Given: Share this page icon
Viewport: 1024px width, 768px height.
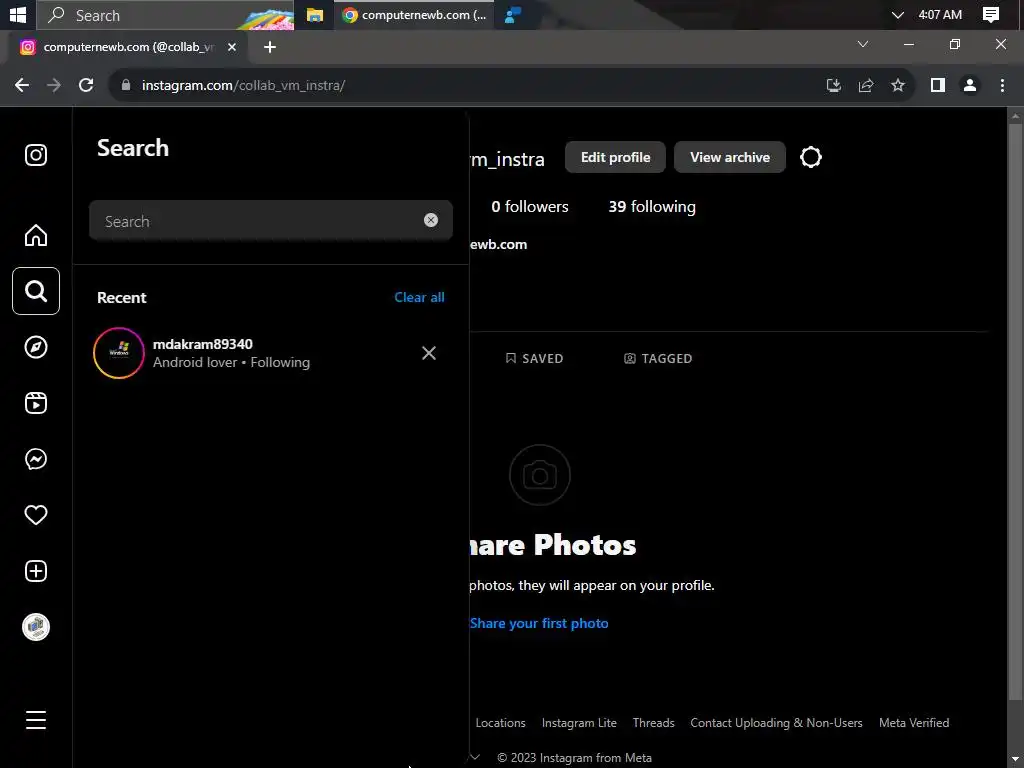Looking at the screenshot, I should click(866, 86).
